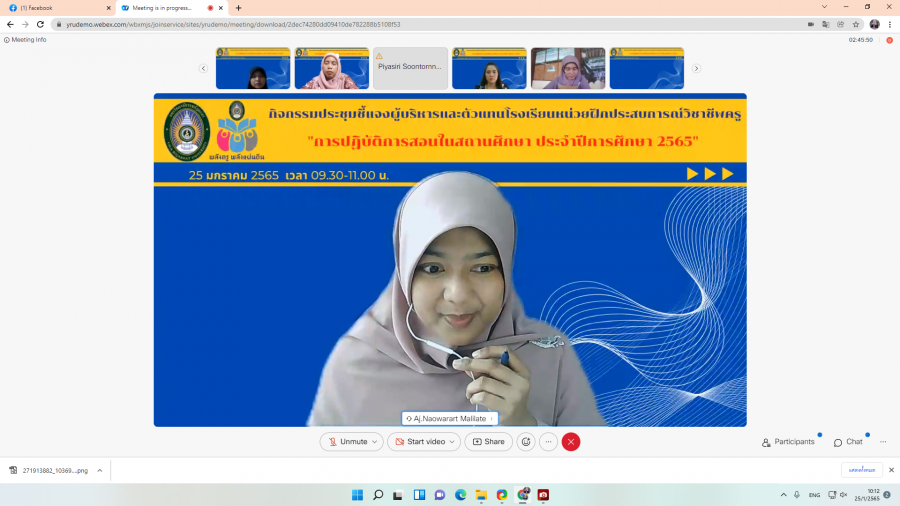This screenshot has width=900, height=506.
Task: Select Piyasiri Soontornn participant tile
Action: pos(410,68)
